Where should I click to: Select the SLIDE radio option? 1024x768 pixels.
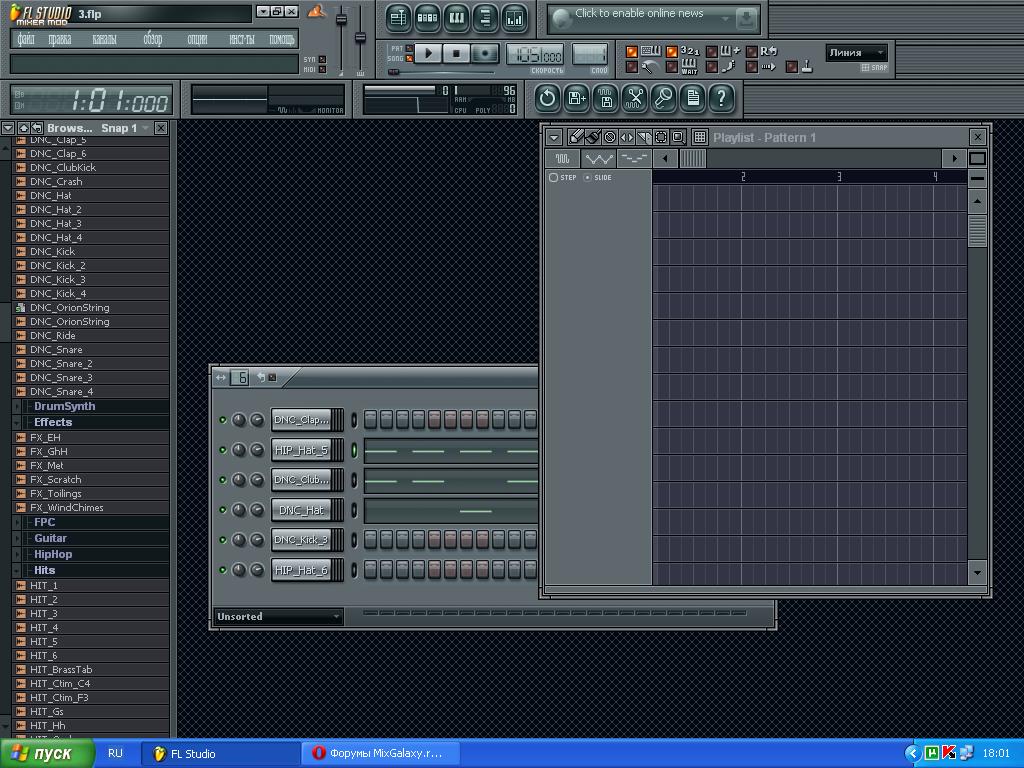[587, 178]
